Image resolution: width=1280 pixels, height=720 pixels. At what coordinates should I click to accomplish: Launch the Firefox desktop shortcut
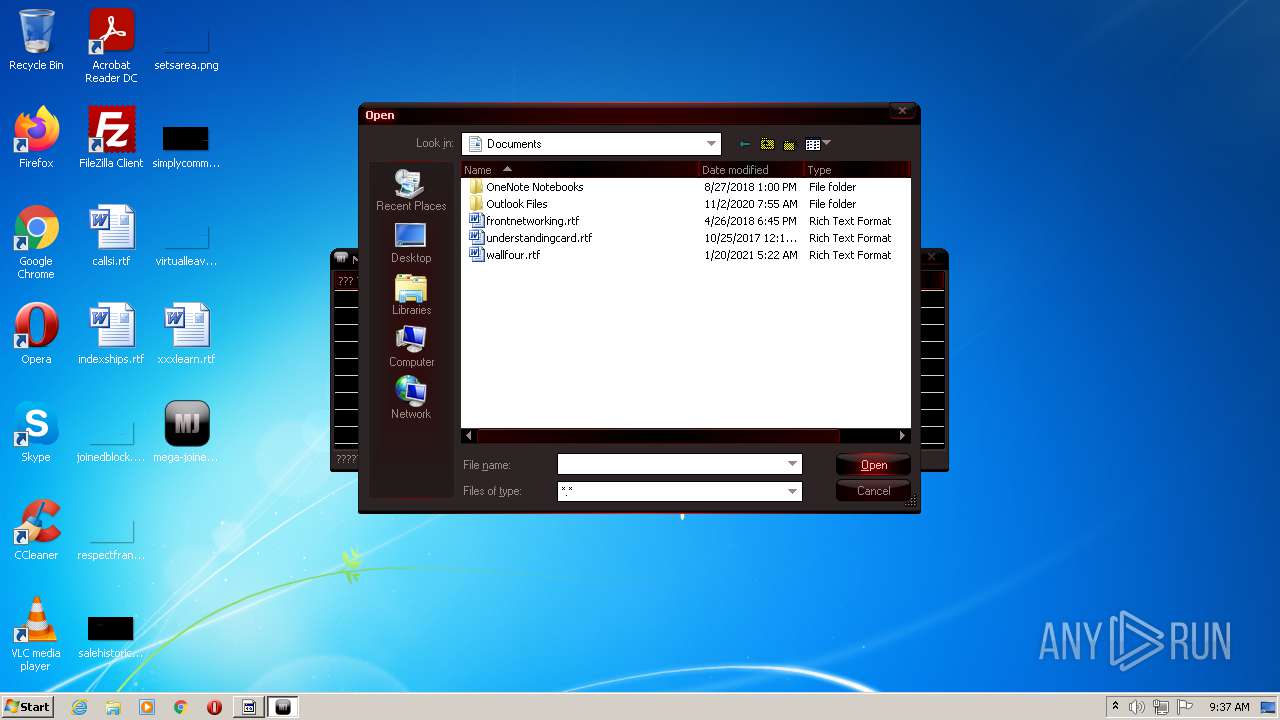[36, 138]
